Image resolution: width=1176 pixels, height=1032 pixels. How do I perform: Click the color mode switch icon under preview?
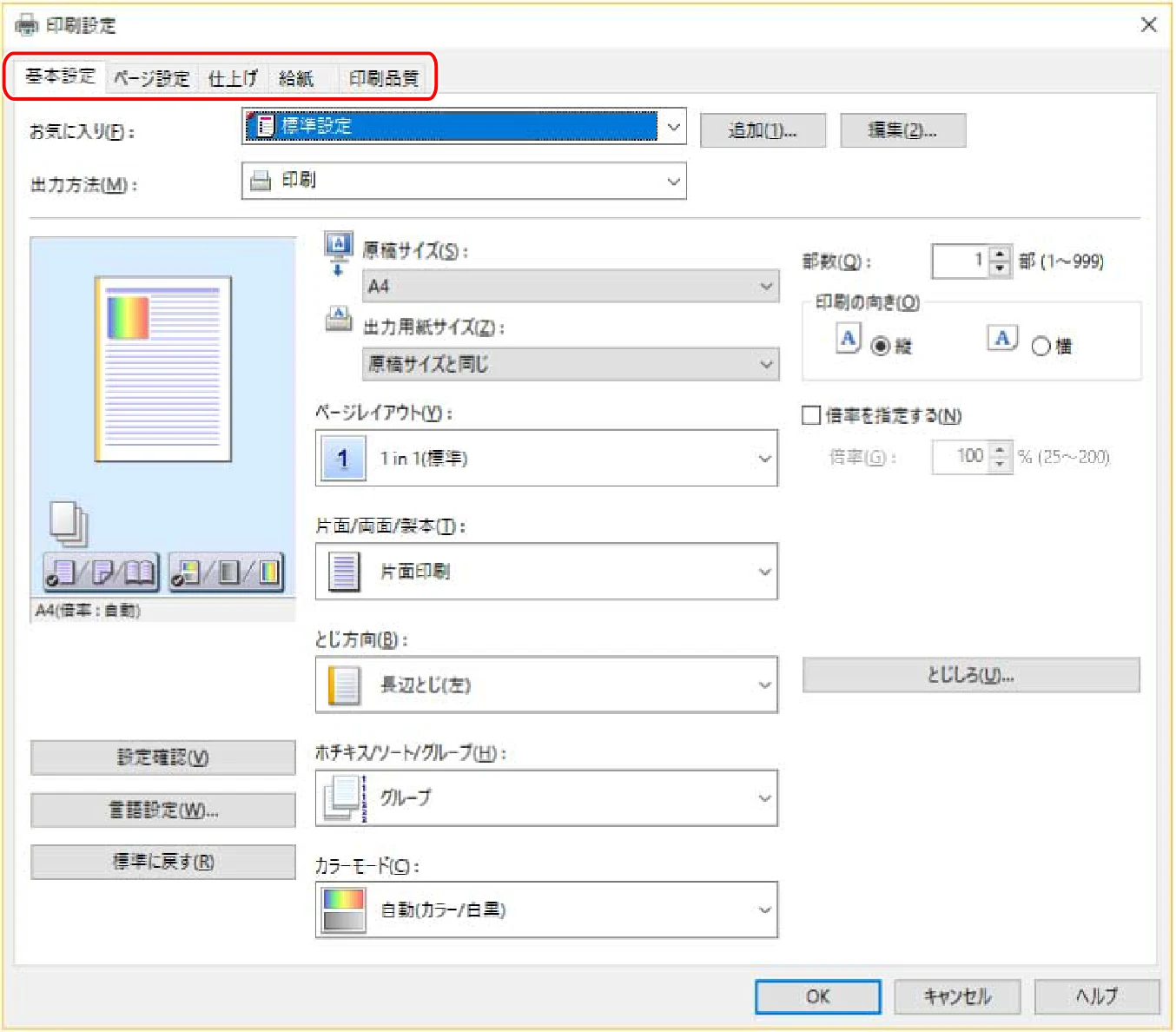pos(227,572)
